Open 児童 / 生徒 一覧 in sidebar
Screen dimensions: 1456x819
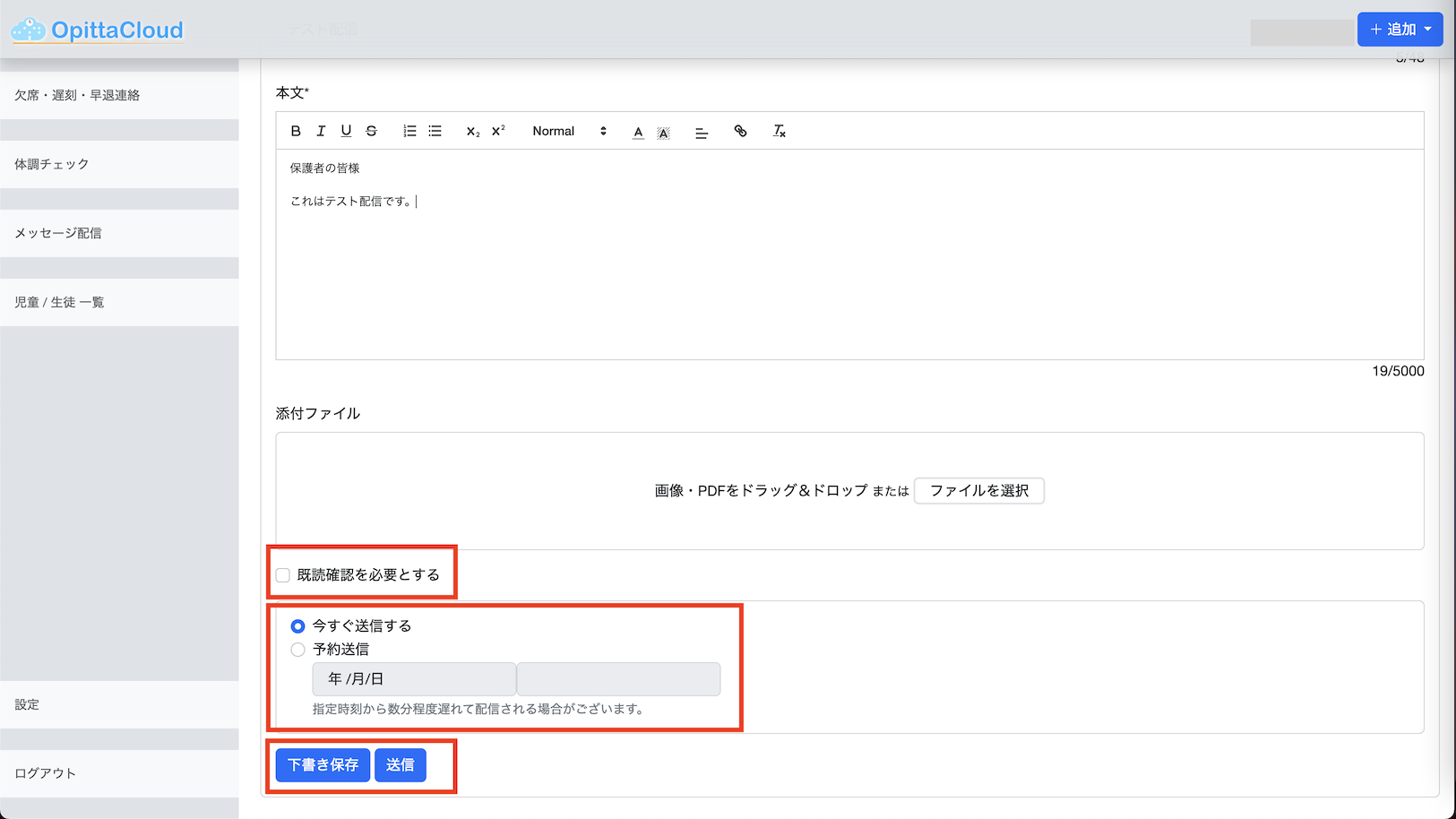pyautogui.click(x=119, y=302)
